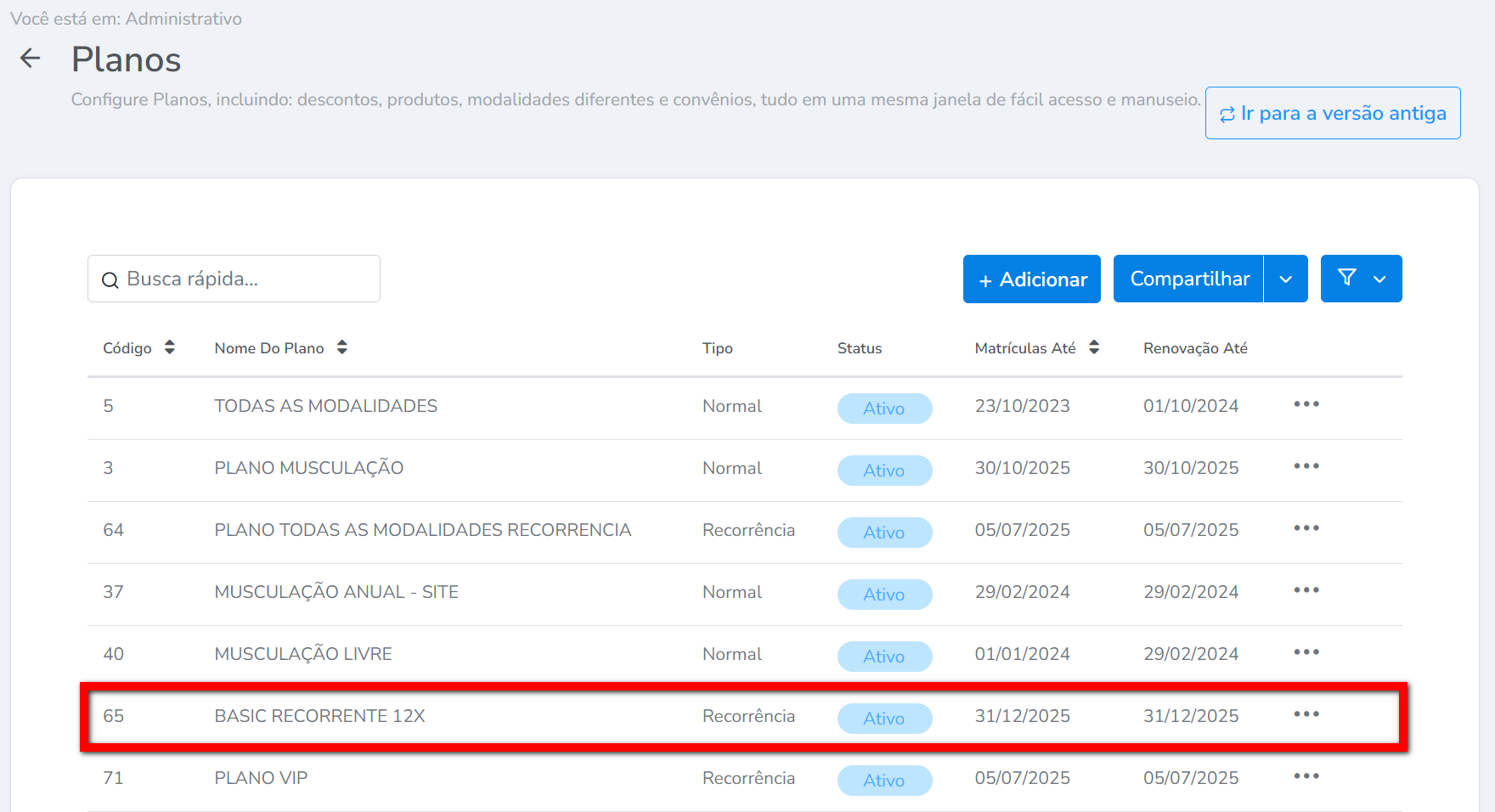The width and height of the screenshot is (1495, 812).
Task: Open three-dot menu for PLANO MUSCULAÇÃO
Action: click(x=1306, y=466)
